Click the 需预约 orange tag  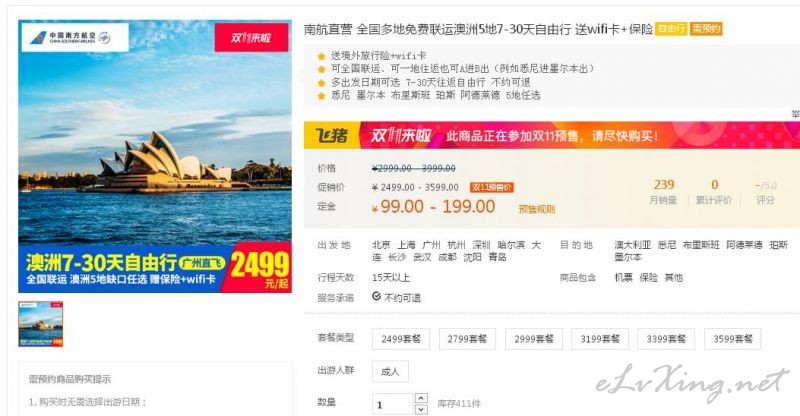click(706, 29)
